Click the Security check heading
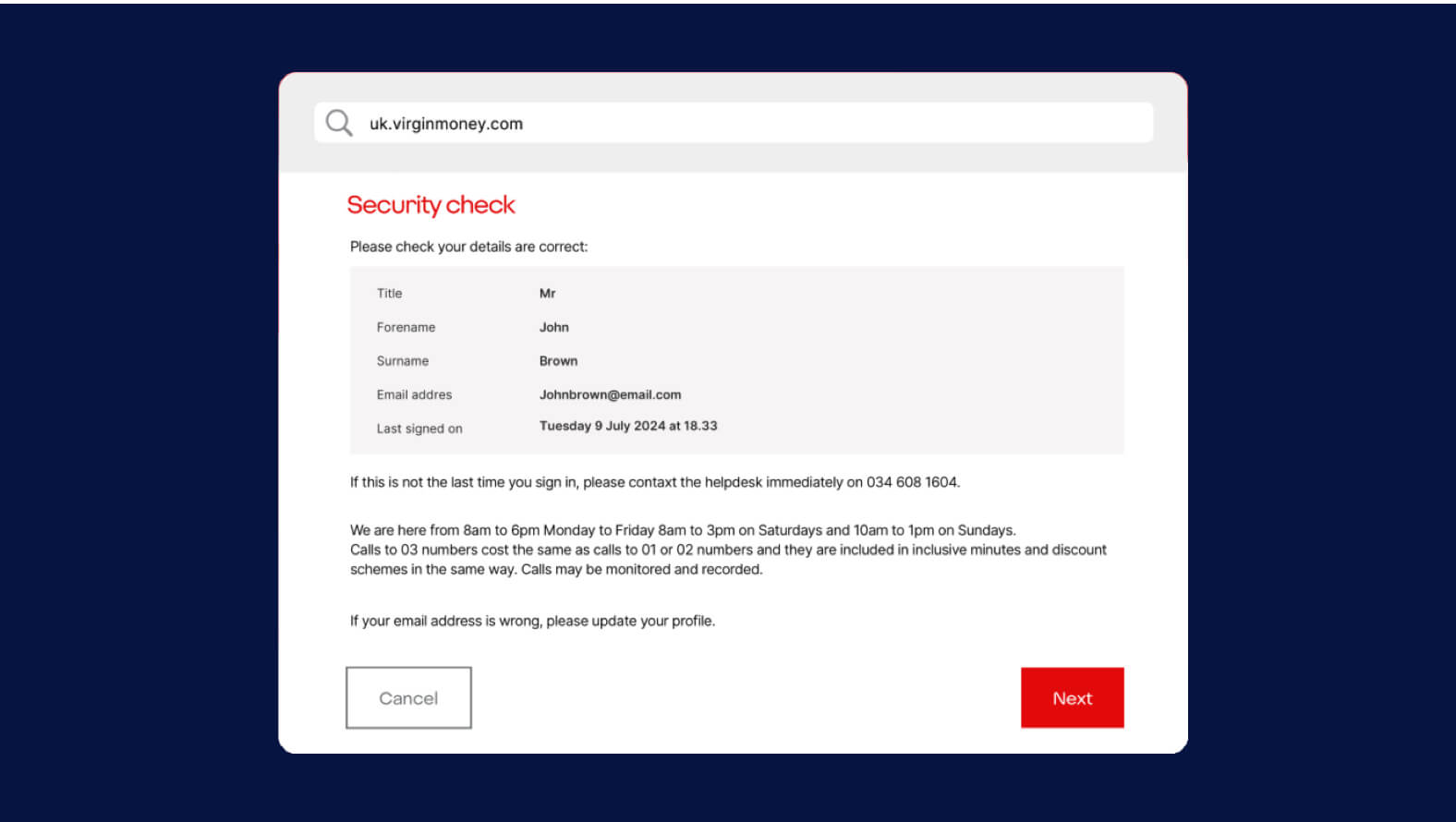 pyautogui.click(x=431, y=205)
